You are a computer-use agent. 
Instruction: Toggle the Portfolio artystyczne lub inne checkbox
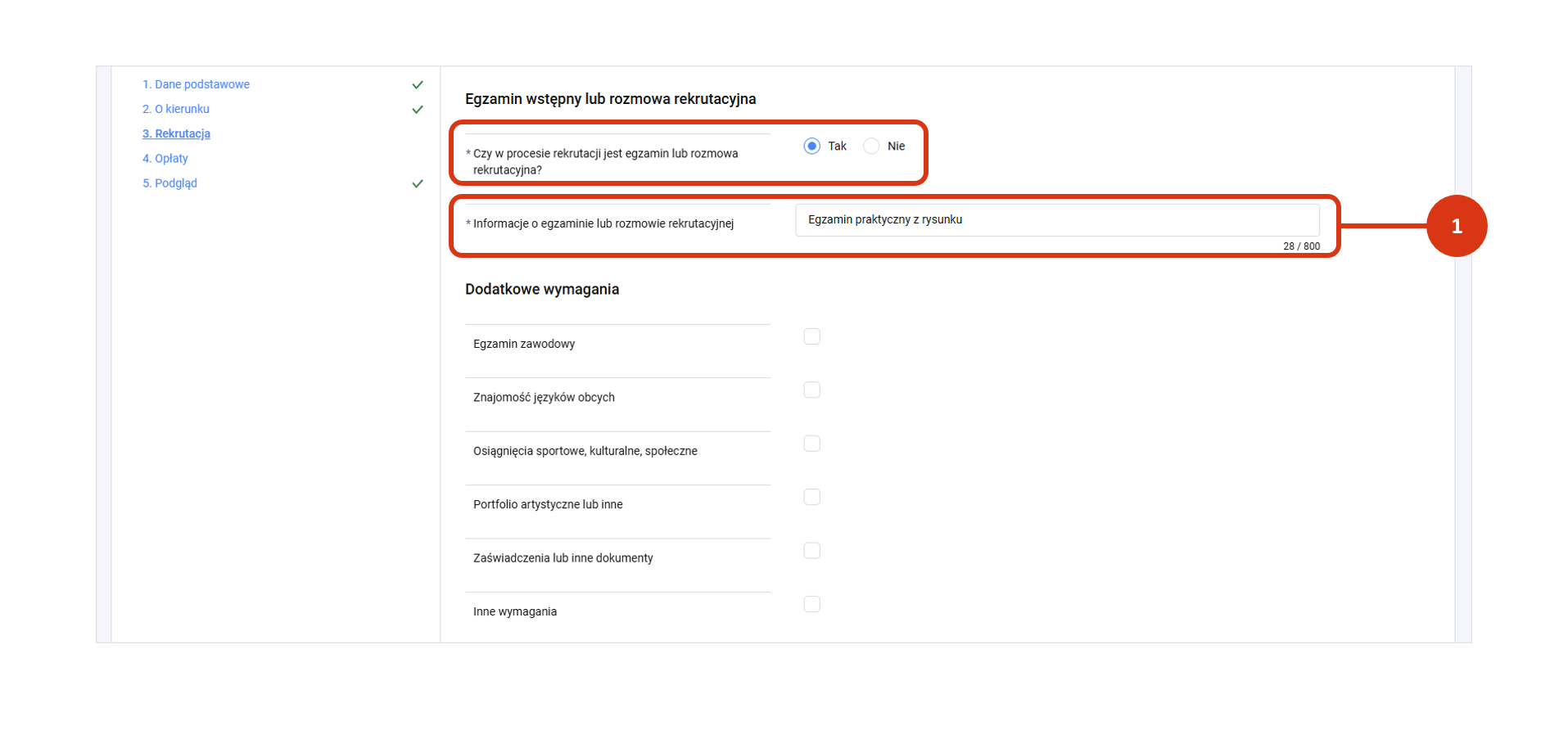811,498
